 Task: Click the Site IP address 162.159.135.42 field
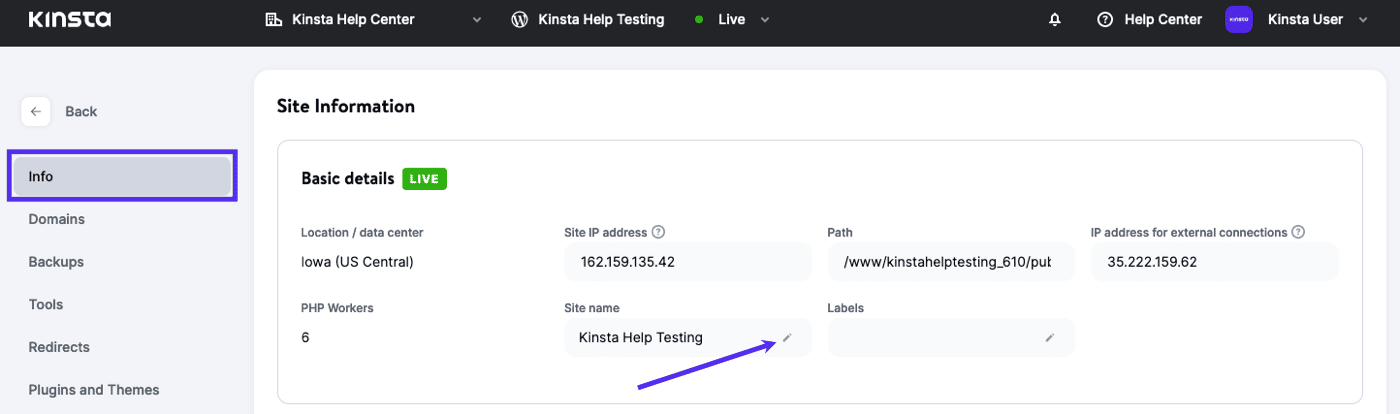click(688, 262)
